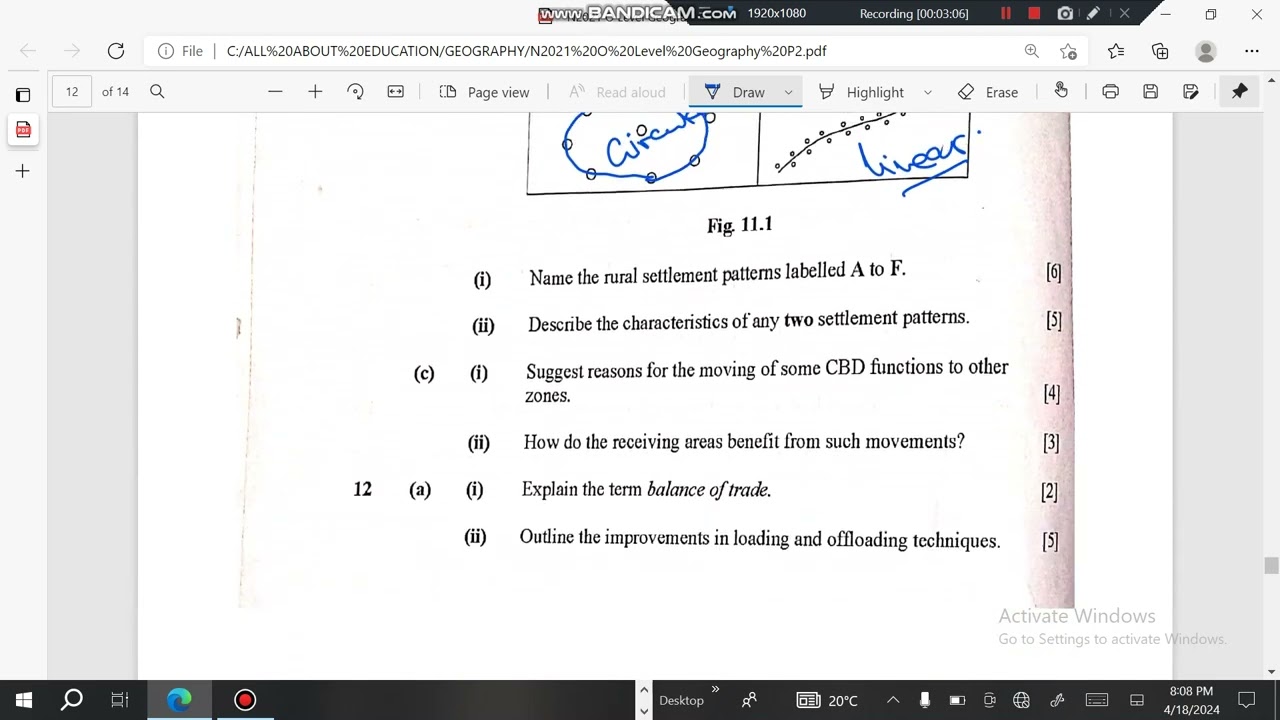Expand Highlight color options dropdown
The width and height of the screenshot is (1280, 720).
927,92
